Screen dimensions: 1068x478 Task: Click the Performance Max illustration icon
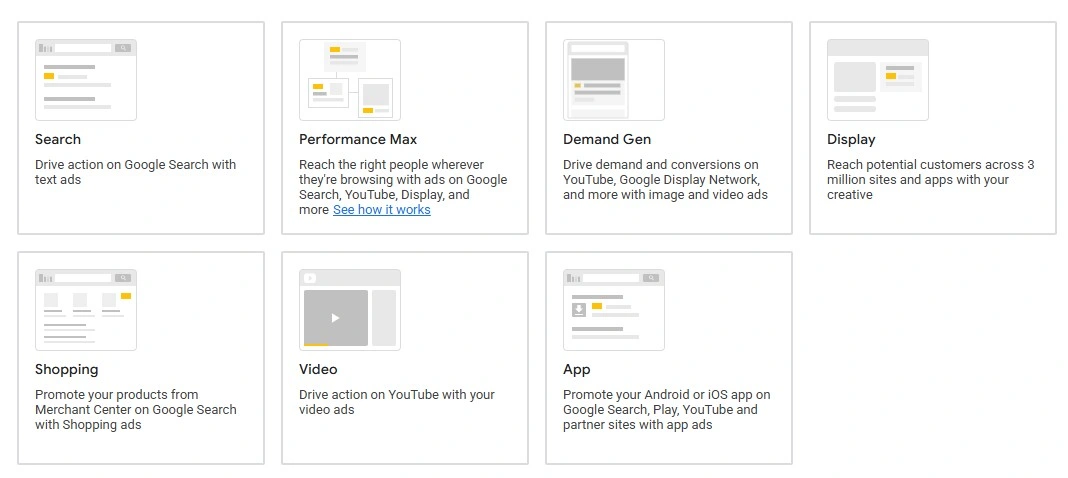coord(350,80)
